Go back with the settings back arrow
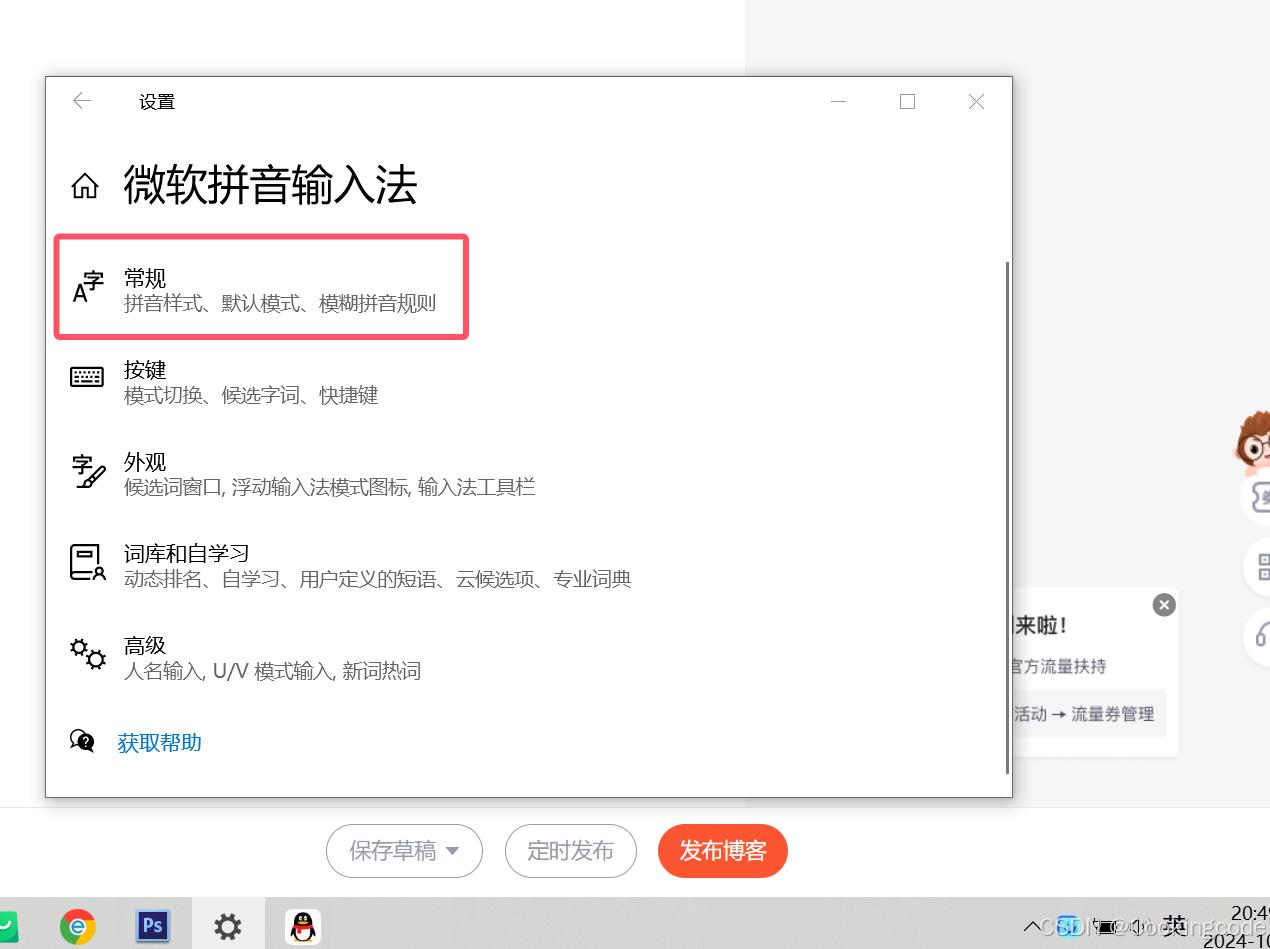Image resolution: width=1270 pixels, height=949 pixels. [82, 101]
